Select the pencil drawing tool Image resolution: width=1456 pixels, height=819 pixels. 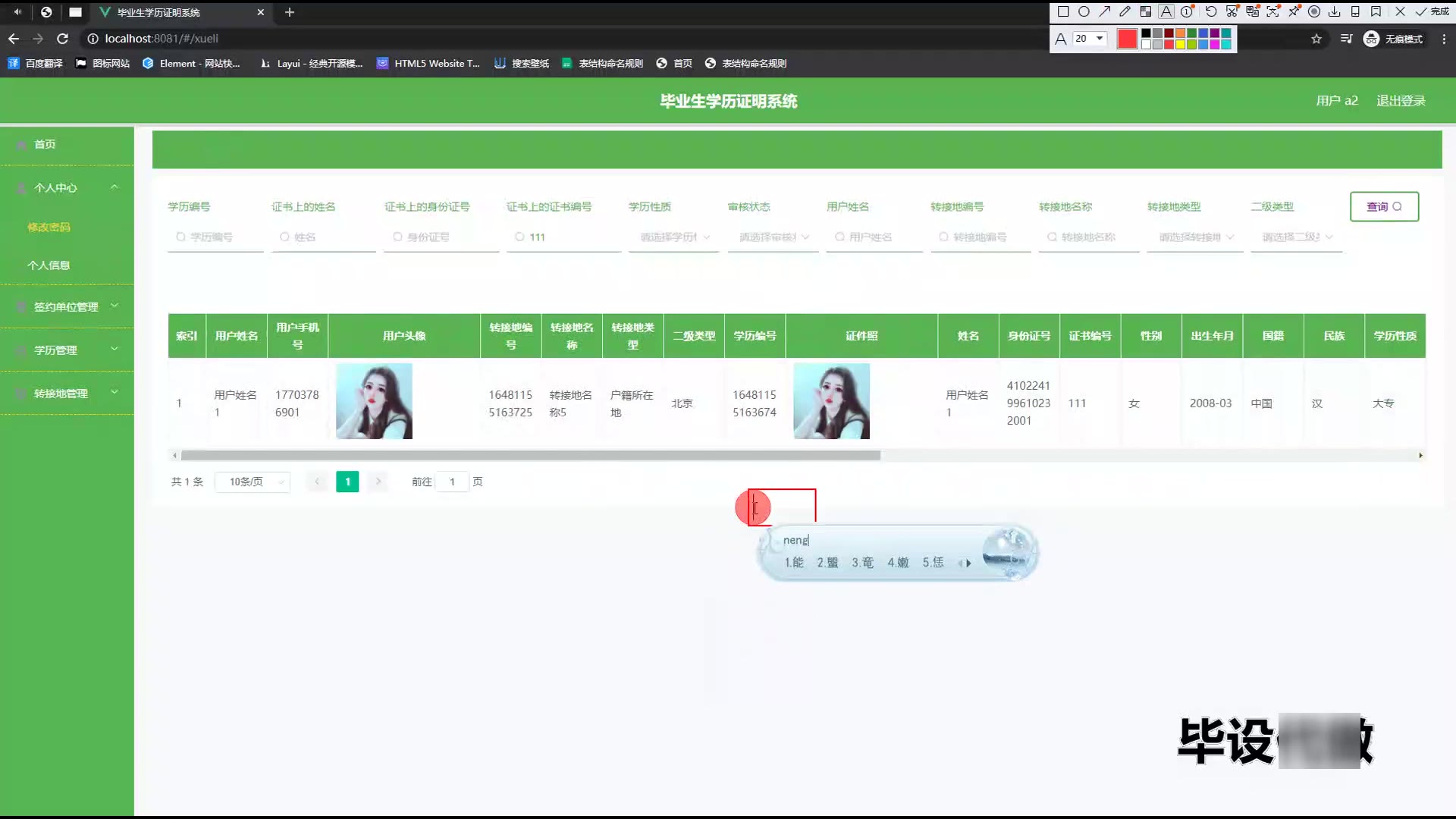1125,11
